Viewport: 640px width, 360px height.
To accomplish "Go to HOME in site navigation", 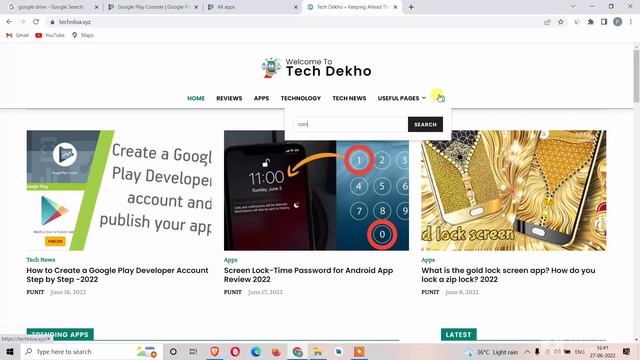I will click(196, 98).
